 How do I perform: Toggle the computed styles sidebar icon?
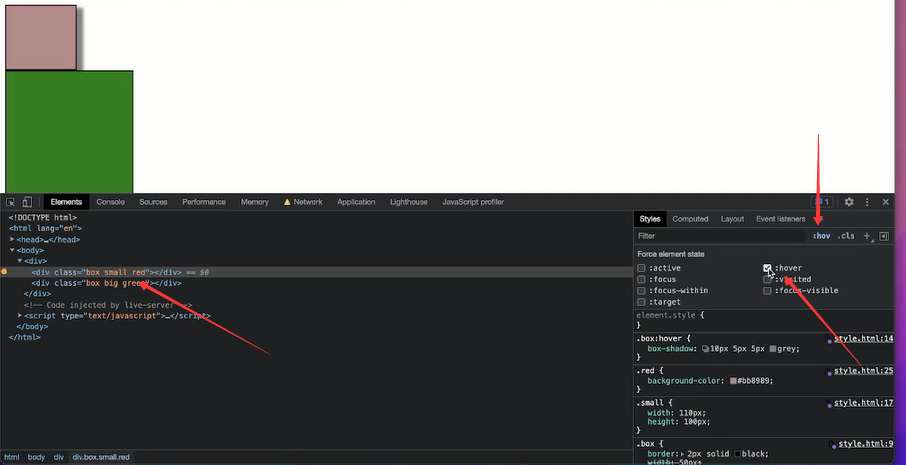[884, 236]
